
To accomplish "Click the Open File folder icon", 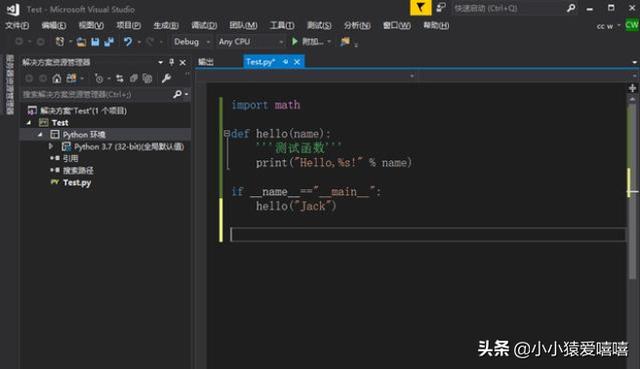I will pos(81,42).
